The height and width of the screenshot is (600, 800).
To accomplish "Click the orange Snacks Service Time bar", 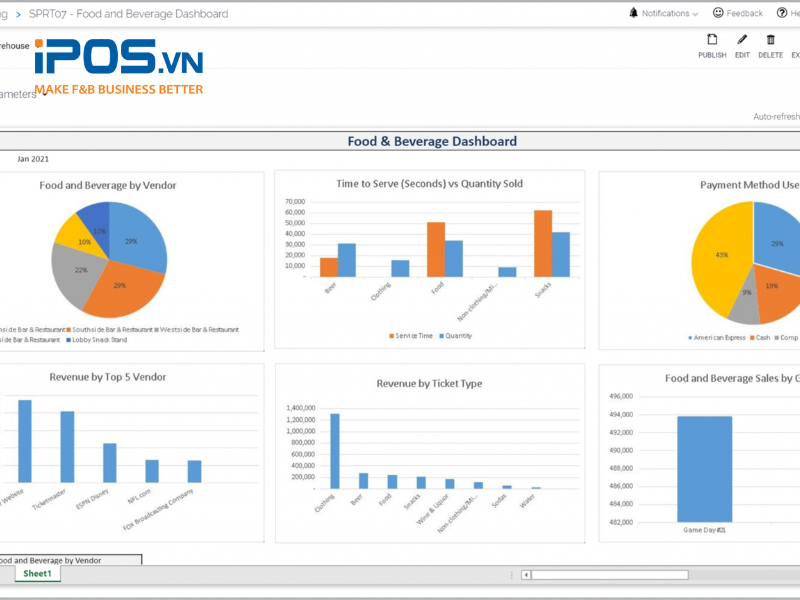I will click(543, 243).
